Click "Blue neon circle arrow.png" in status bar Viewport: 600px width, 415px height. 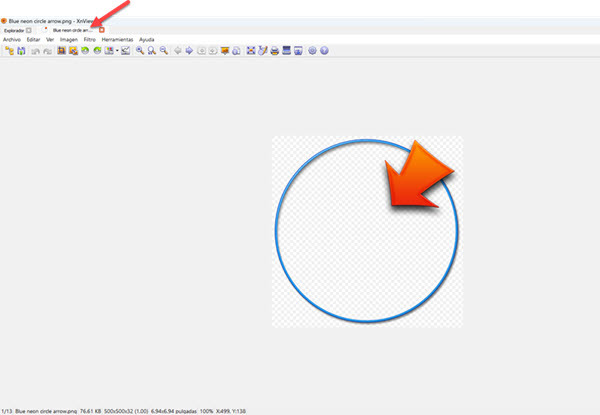click(46, 411)
